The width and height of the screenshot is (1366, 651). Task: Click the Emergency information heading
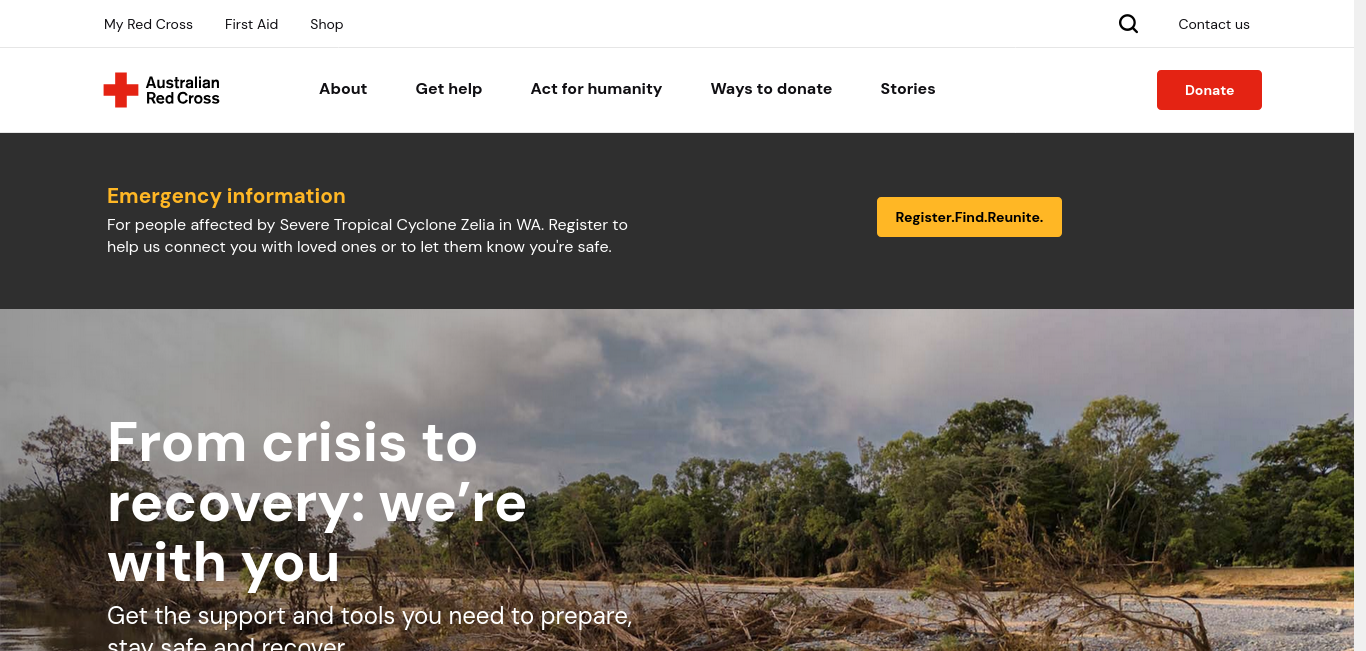226,196
